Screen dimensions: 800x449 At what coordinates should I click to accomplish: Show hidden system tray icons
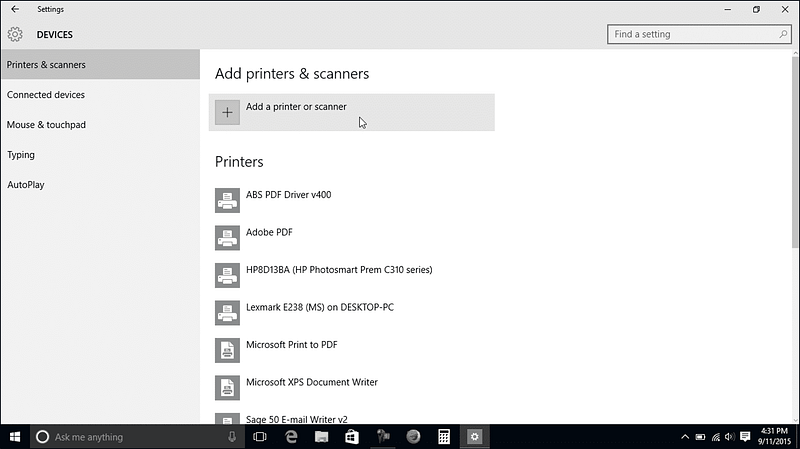tap(685, 437)
